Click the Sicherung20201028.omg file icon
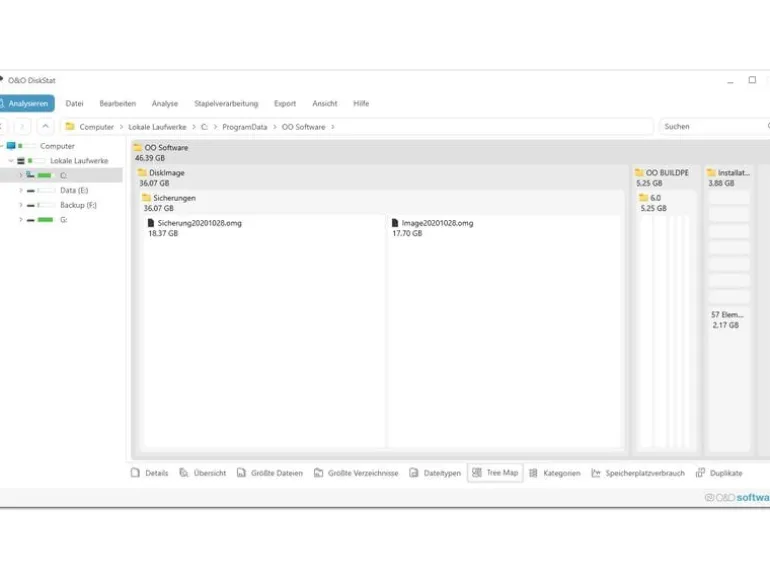 pos(151,223)
